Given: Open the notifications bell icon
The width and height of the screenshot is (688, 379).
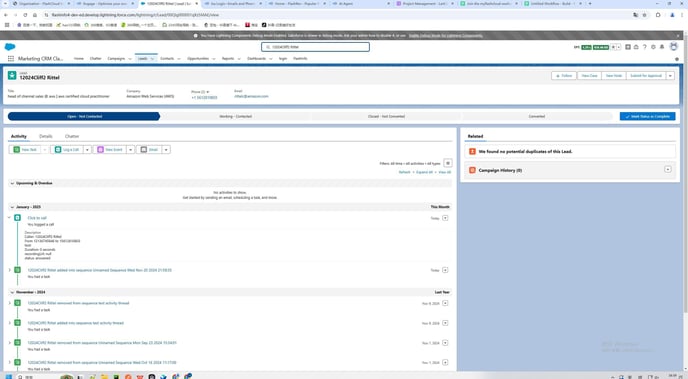Looking at the screenshot, I should [x=662, y=47].
